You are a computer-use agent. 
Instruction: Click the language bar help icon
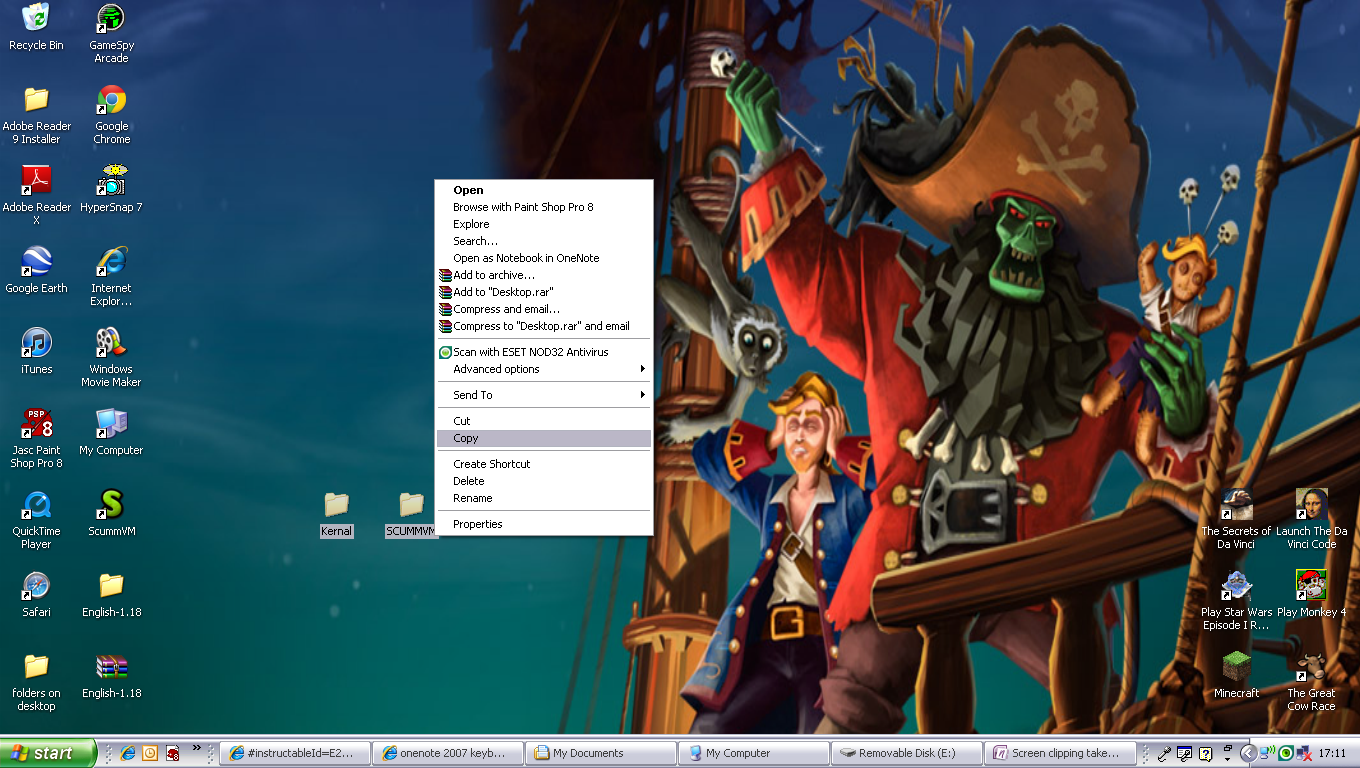click(1205, 754)
